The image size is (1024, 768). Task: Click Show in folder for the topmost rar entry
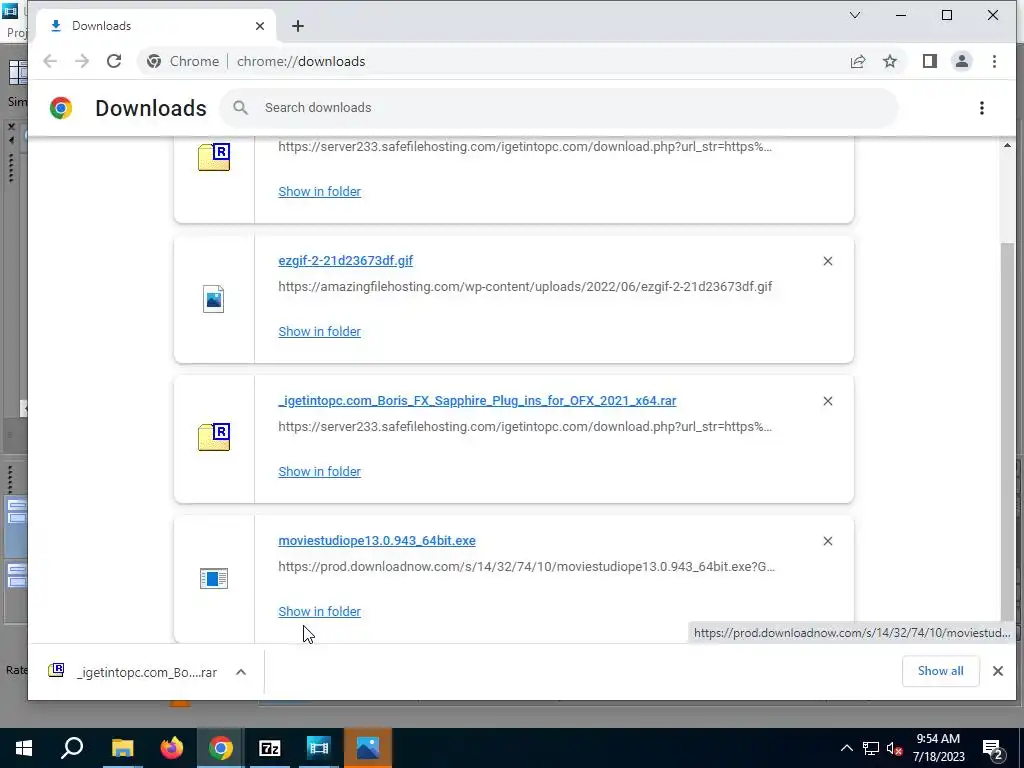(x=319, y=191)
